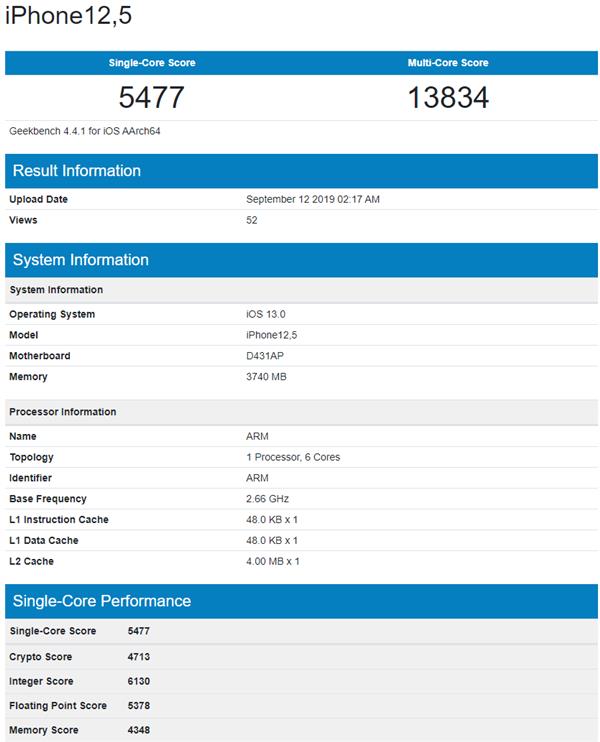The width and height of the screenshot is (600, 742).
Task: Select the L1 Instruction Cache label
Action: [59, 520]
